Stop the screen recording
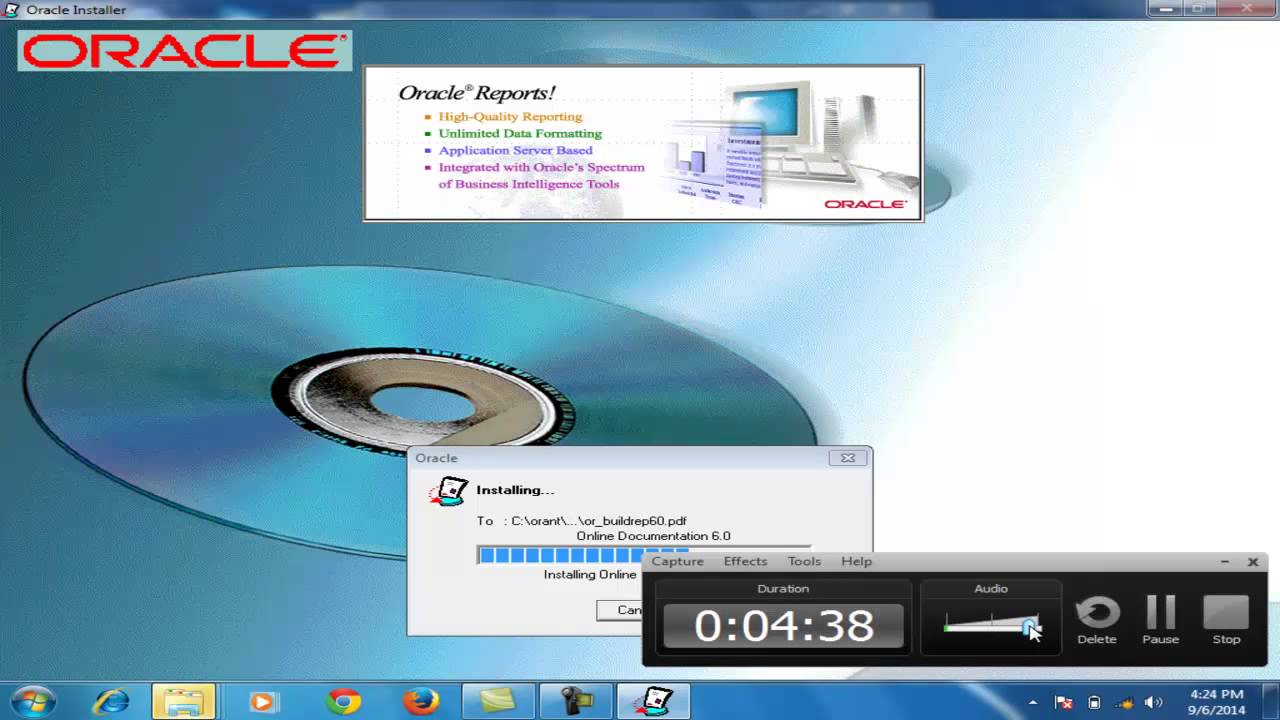The width and height of the screenshot is (1280, 720). pyautogui.click(x=1226, y=620)
